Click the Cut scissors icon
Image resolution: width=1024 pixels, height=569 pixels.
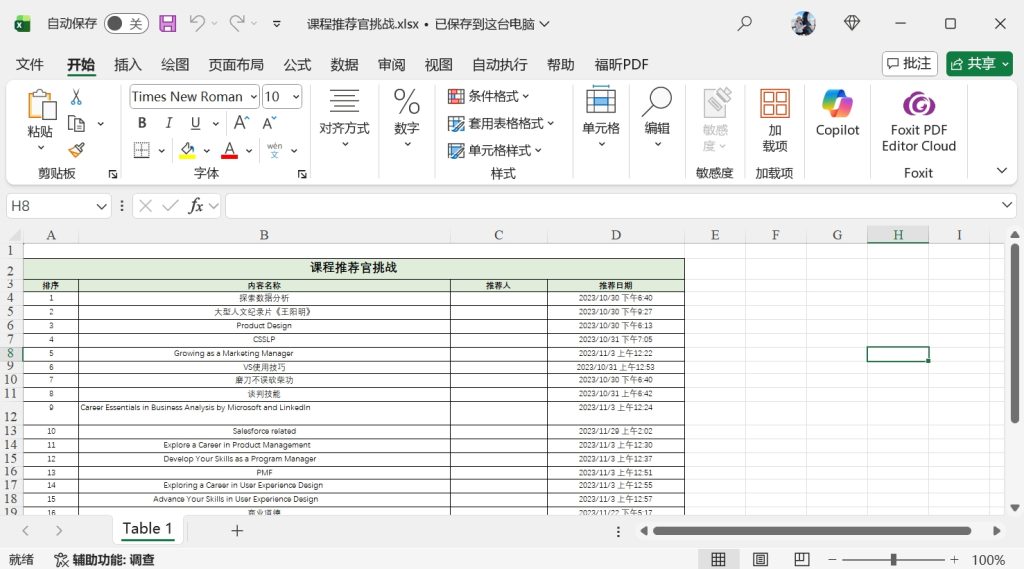coord(76,98)
